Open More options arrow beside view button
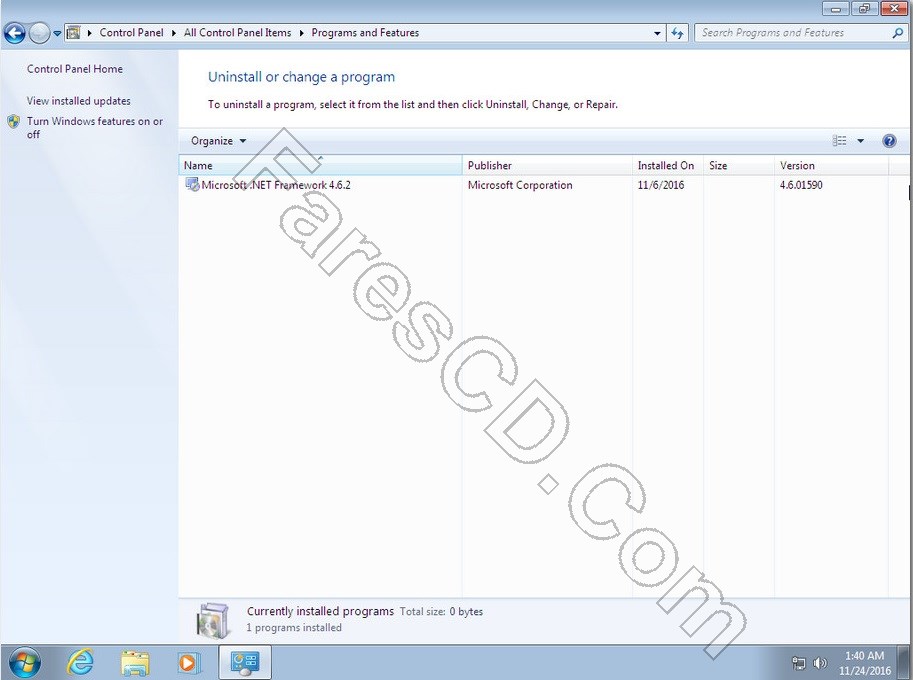913x680 pixels. [x=861, y=141]
